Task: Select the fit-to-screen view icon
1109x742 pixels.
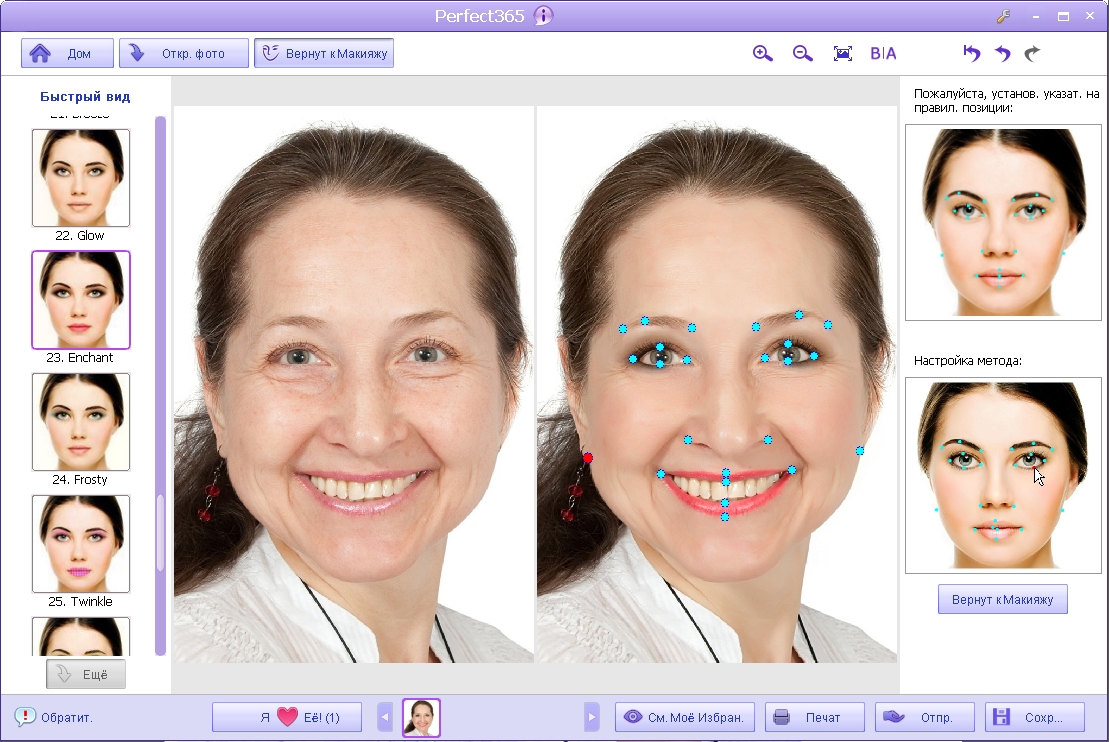Action: click(842, 53)
